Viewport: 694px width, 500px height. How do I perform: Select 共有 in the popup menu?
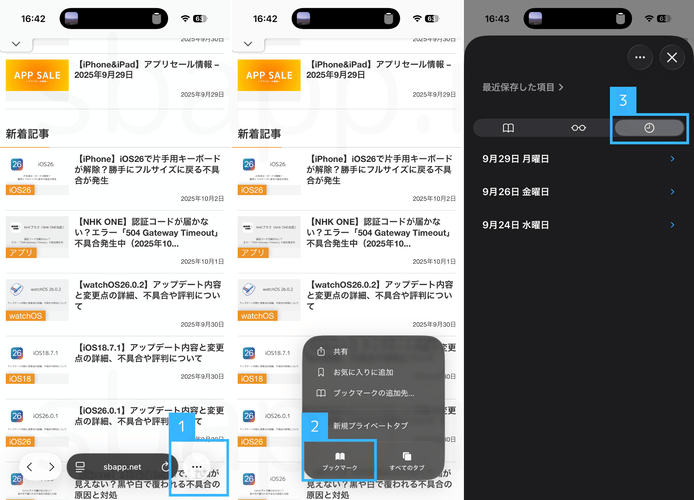[x=340, y=352]
